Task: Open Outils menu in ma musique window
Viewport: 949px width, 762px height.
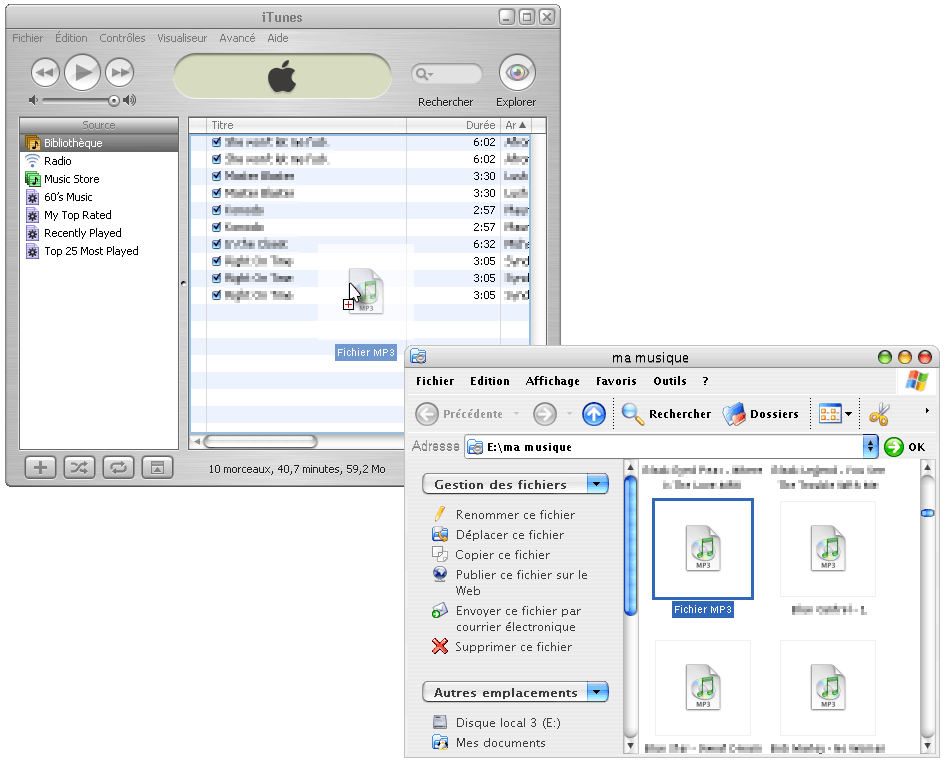Action: click(x=670, y=381)
